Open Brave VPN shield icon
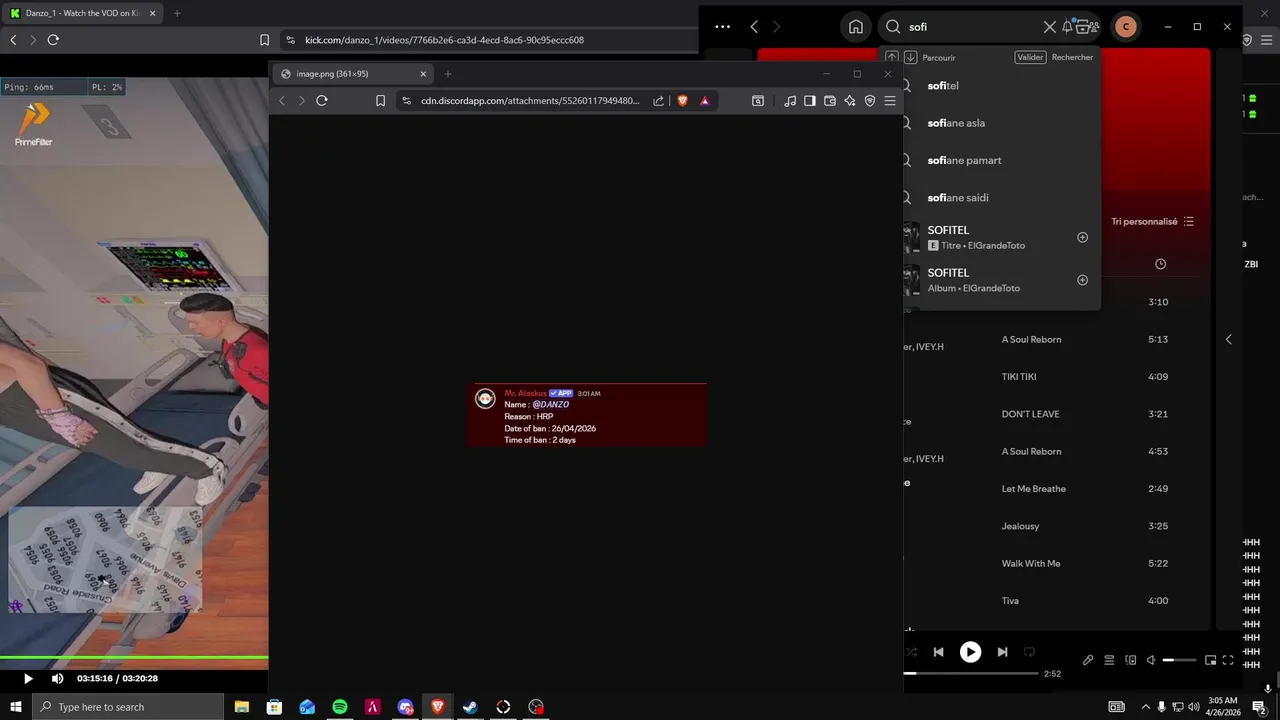Image resolution: width=1280 pixels, height=720 pixels. point(870,100)
